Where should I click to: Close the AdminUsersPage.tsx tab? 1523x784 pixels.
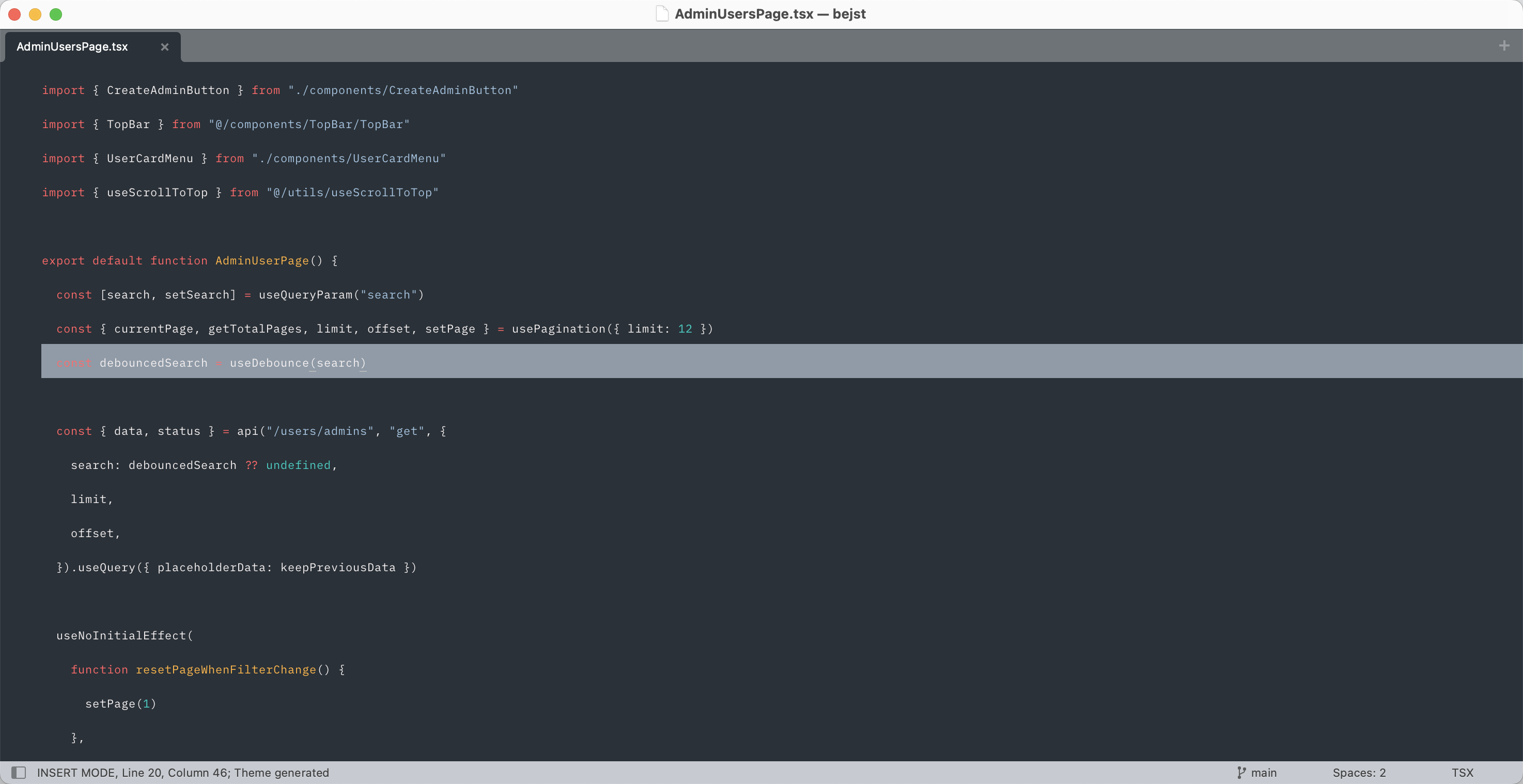164,46
